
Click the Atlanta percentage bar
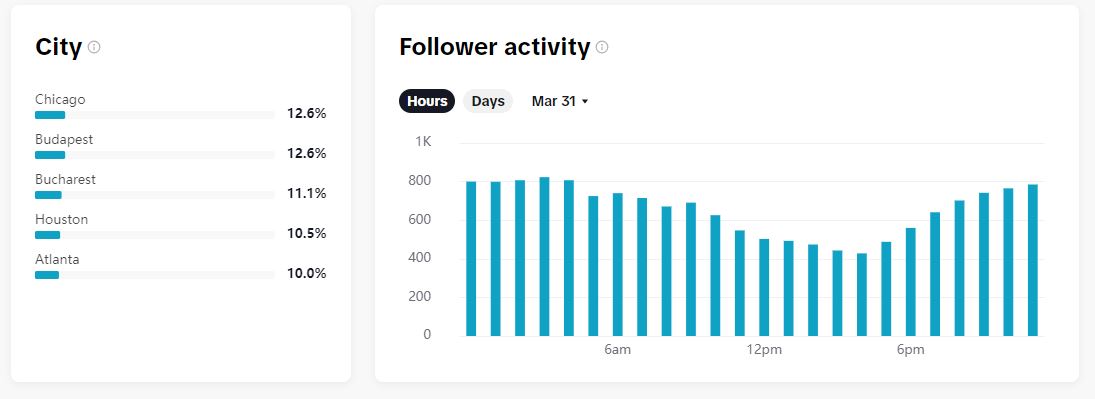(x=154, y=275)
